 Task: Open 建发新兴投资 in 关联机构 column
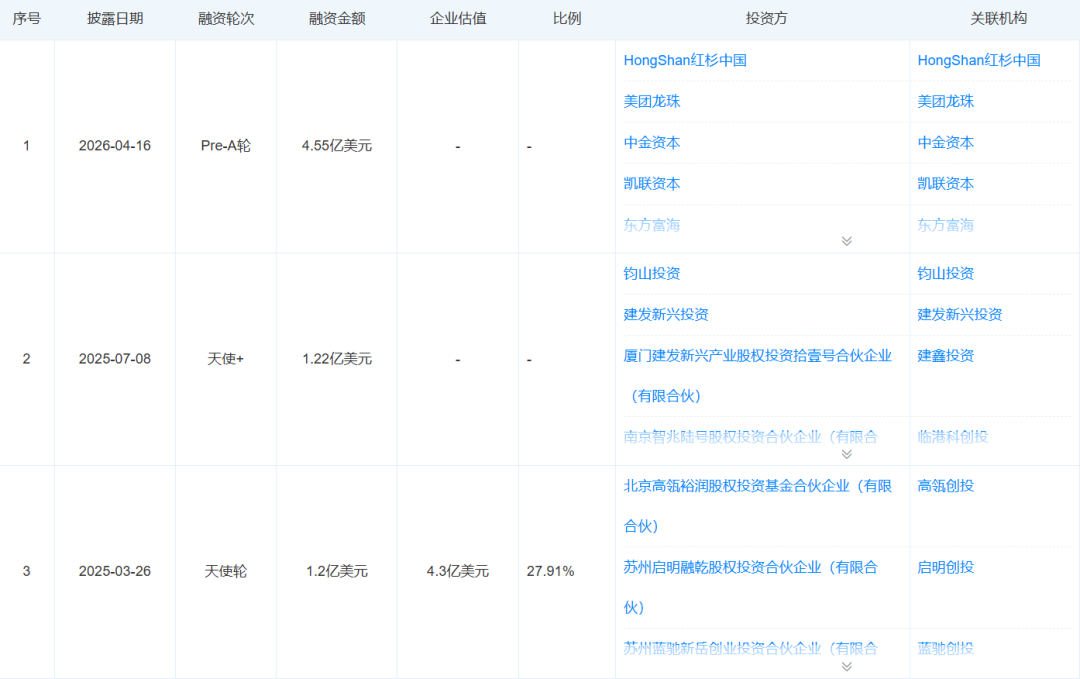959,315
